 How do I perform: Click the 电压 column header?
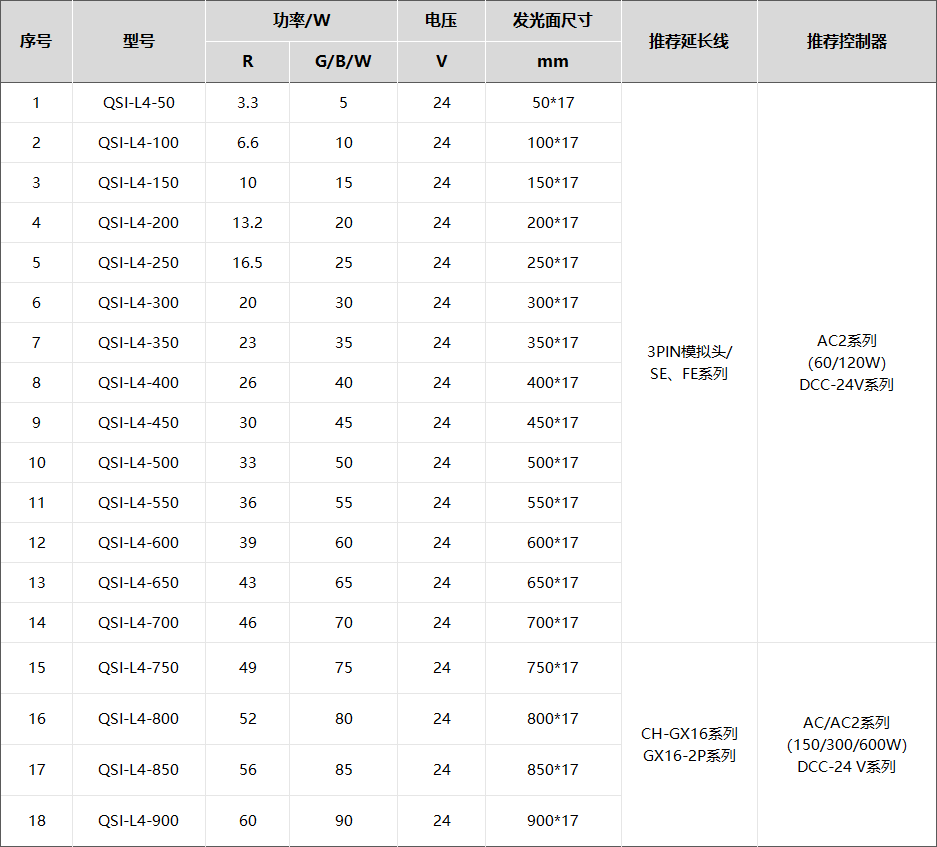(441, 21)
